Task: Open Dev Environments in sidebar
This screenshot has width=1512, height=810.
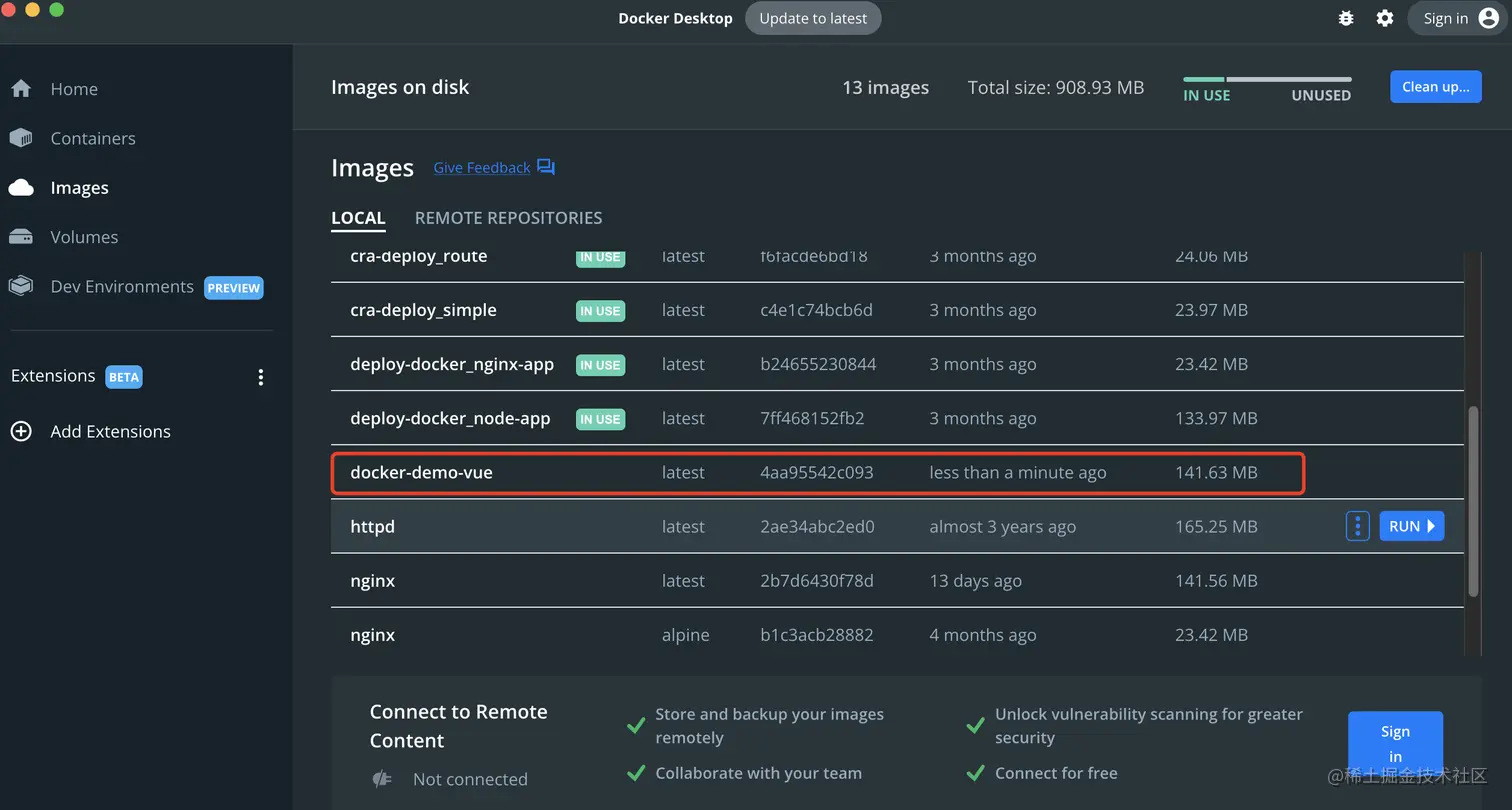Action: [122, 286]
